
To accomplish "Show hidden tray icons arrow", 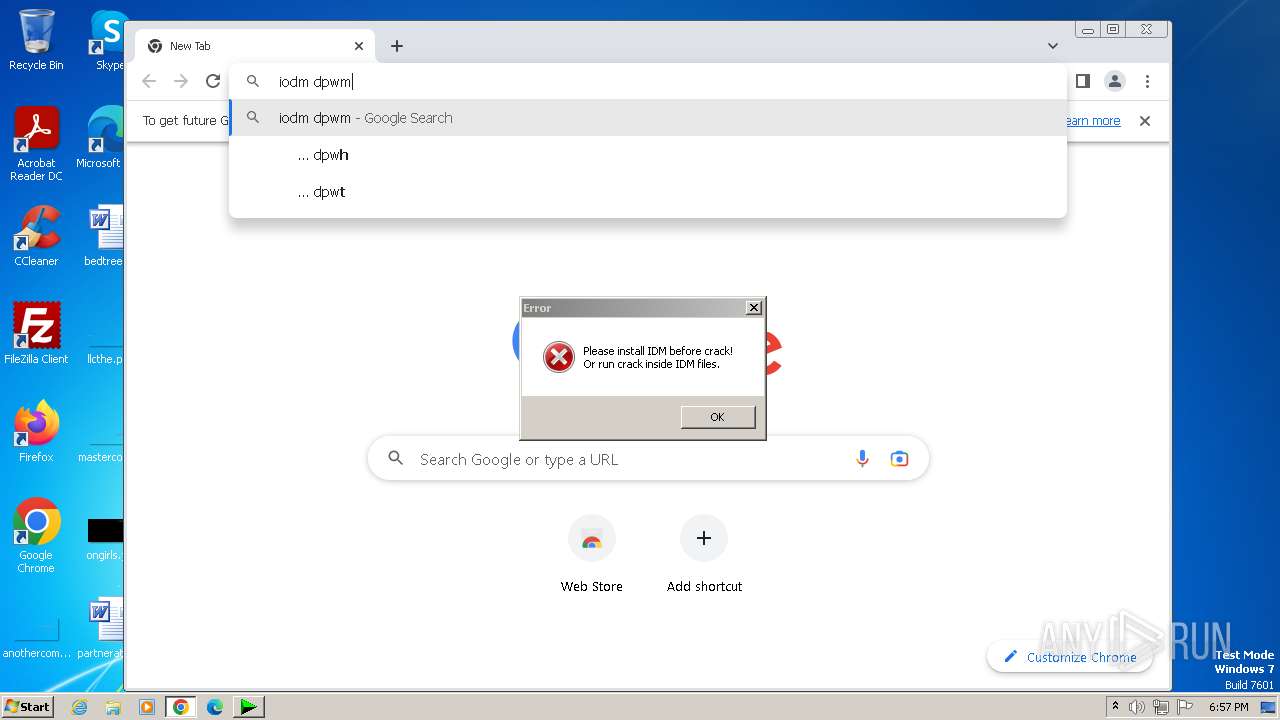I will click(1115, 707).
